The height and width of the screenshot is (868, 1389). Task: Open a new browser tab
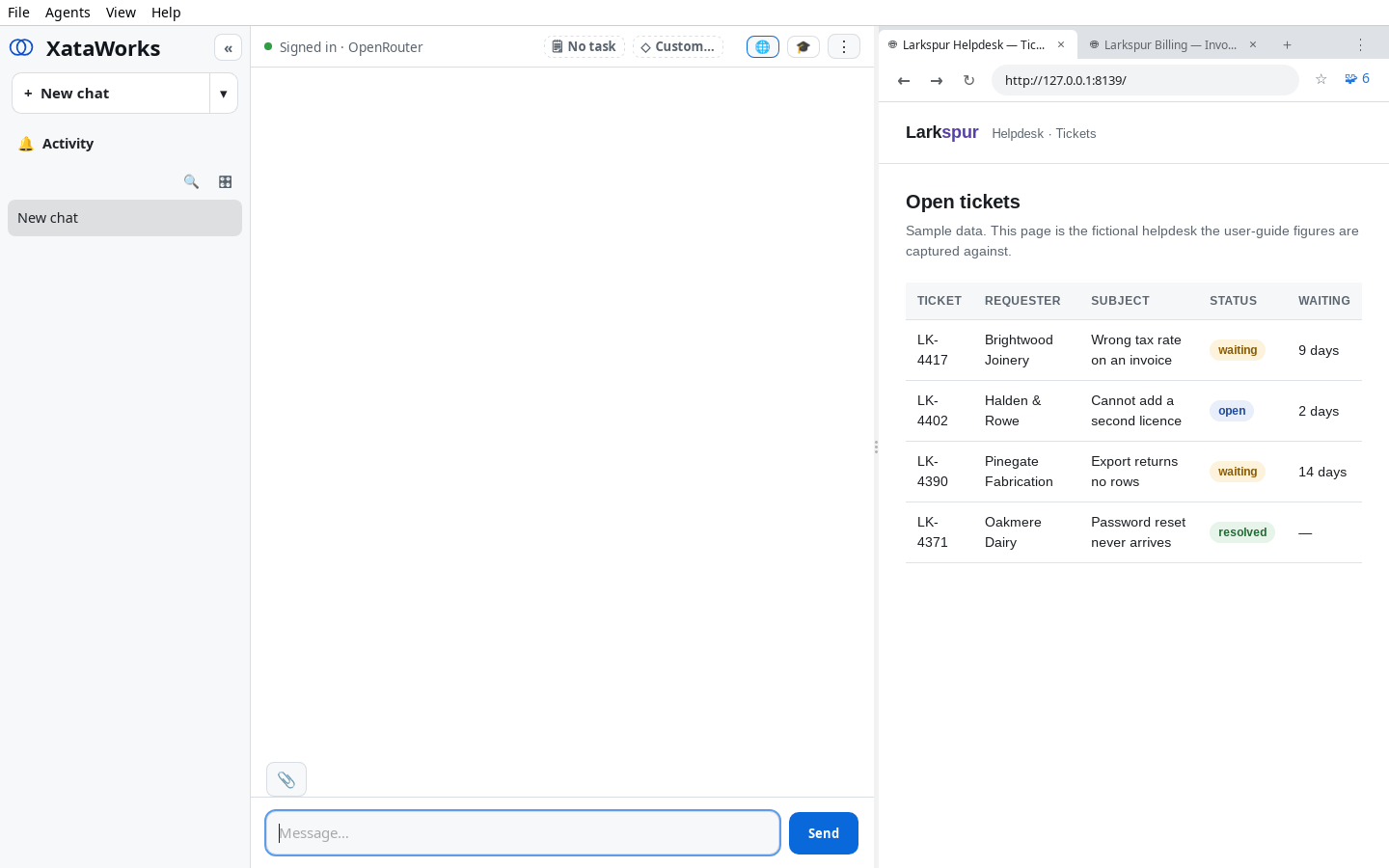[x=1287, y=44]
